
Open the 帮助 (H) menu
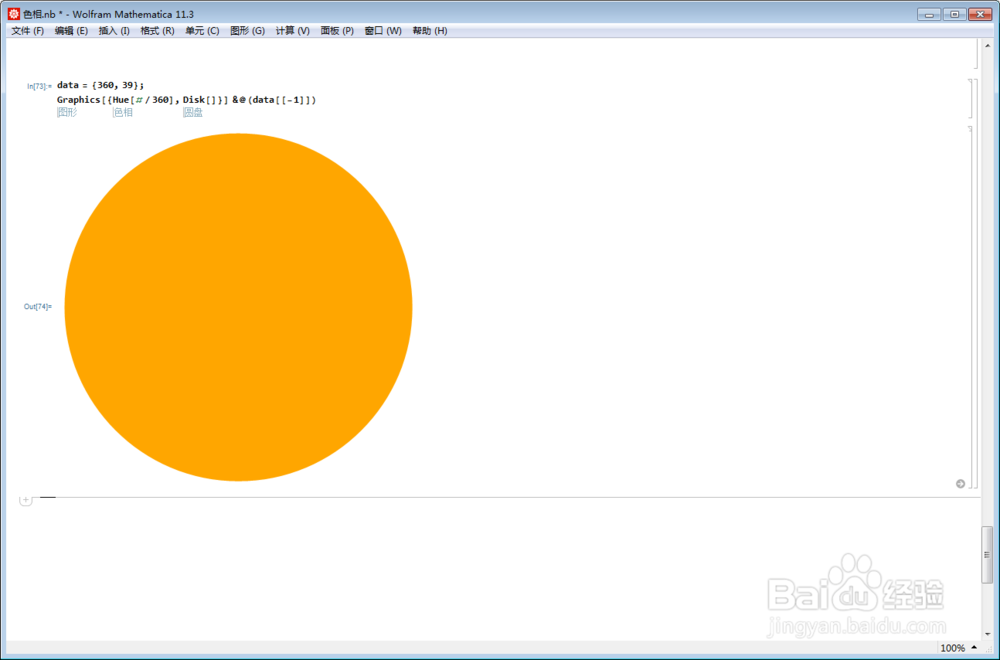tap(429, 31)
